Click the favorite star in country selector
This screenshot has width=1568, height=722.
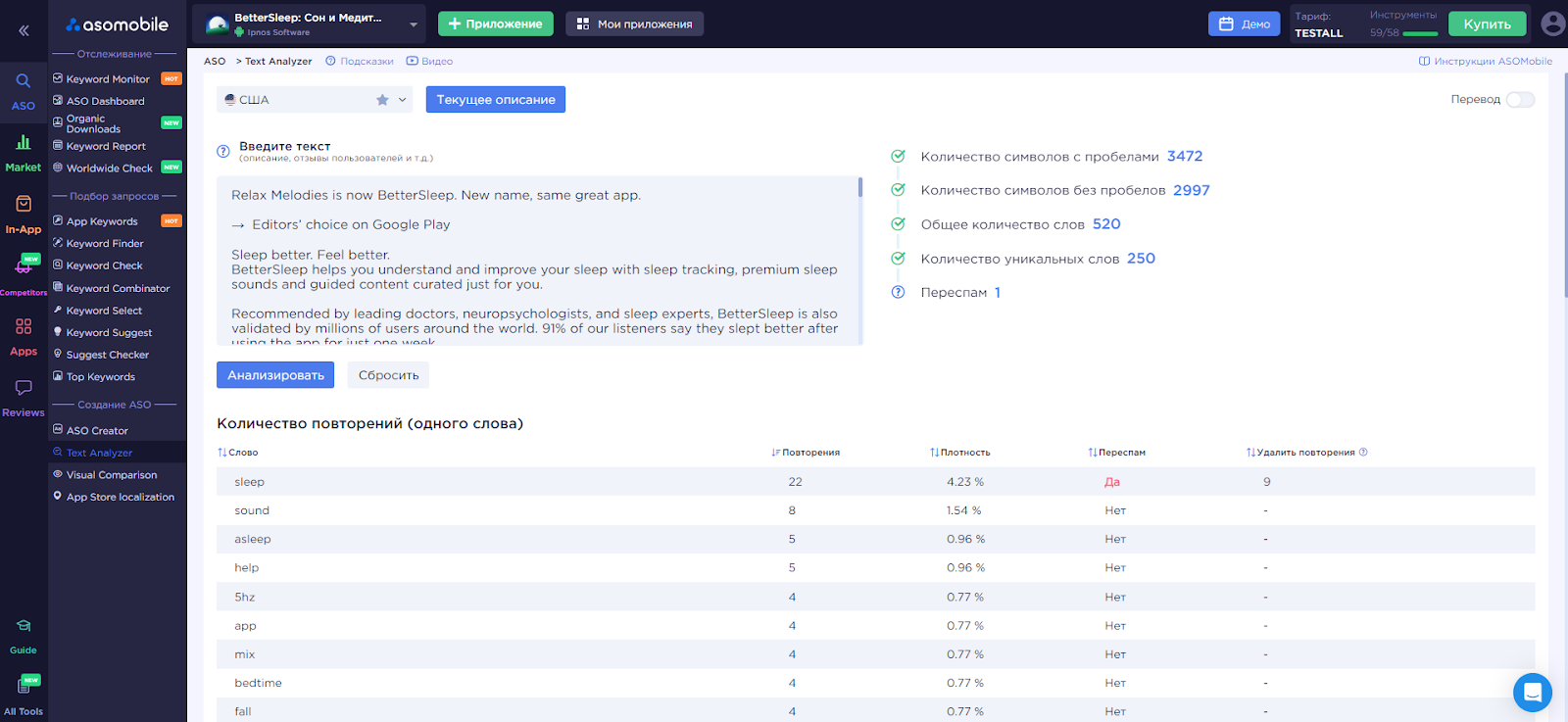tap(382, 100)
